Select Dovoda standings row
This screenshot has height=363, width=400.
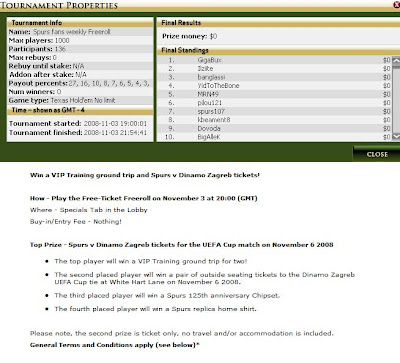[275, 128]
